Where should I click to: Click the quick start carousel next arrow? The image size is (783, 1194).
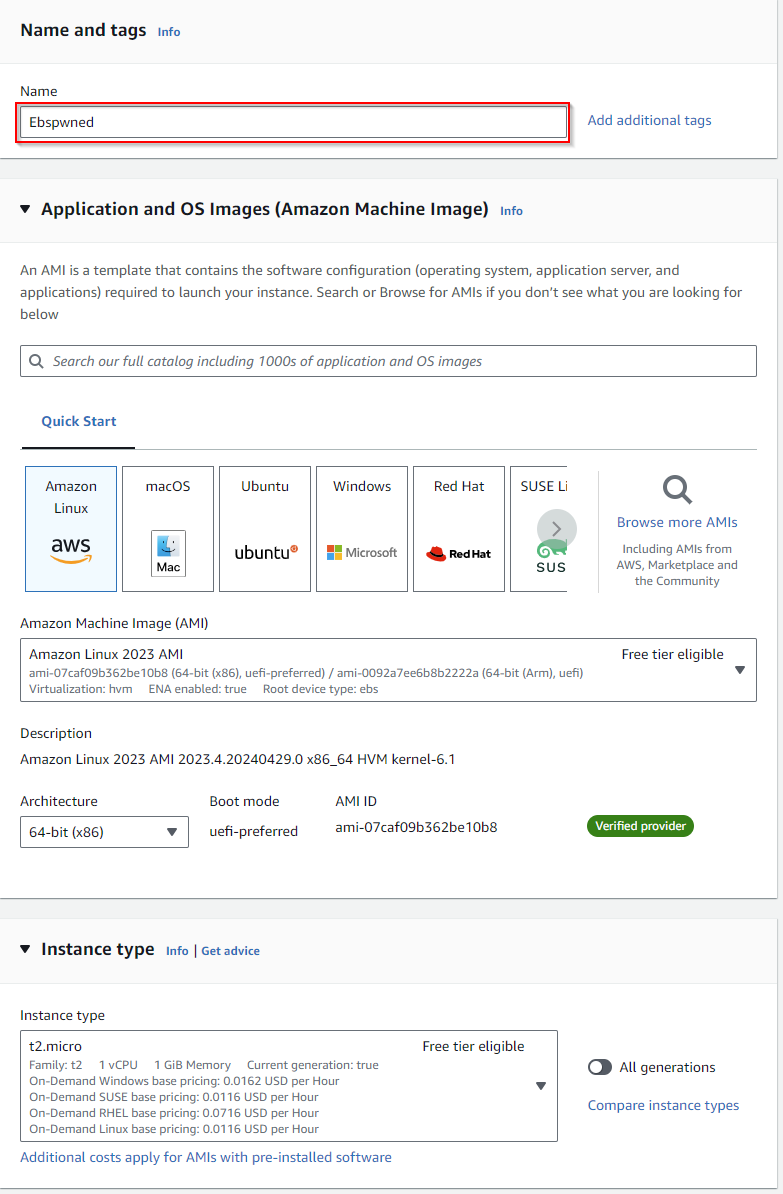pos(556,529)
